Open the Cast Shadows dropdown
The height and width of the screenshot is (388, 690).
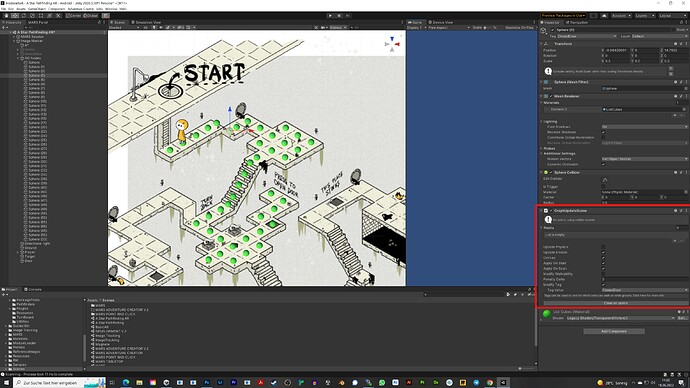coord(644,127)
